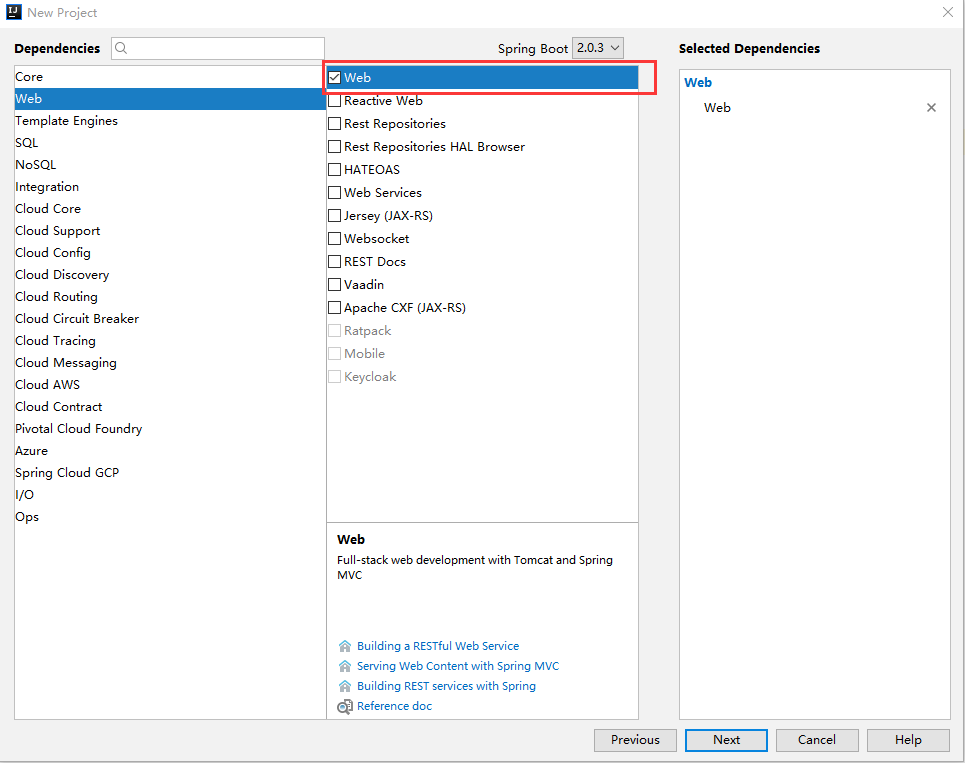Viewport: 965px width, 763px height.
Task: Open Serving Web Content with Spring MVC link
Action: 458,666
